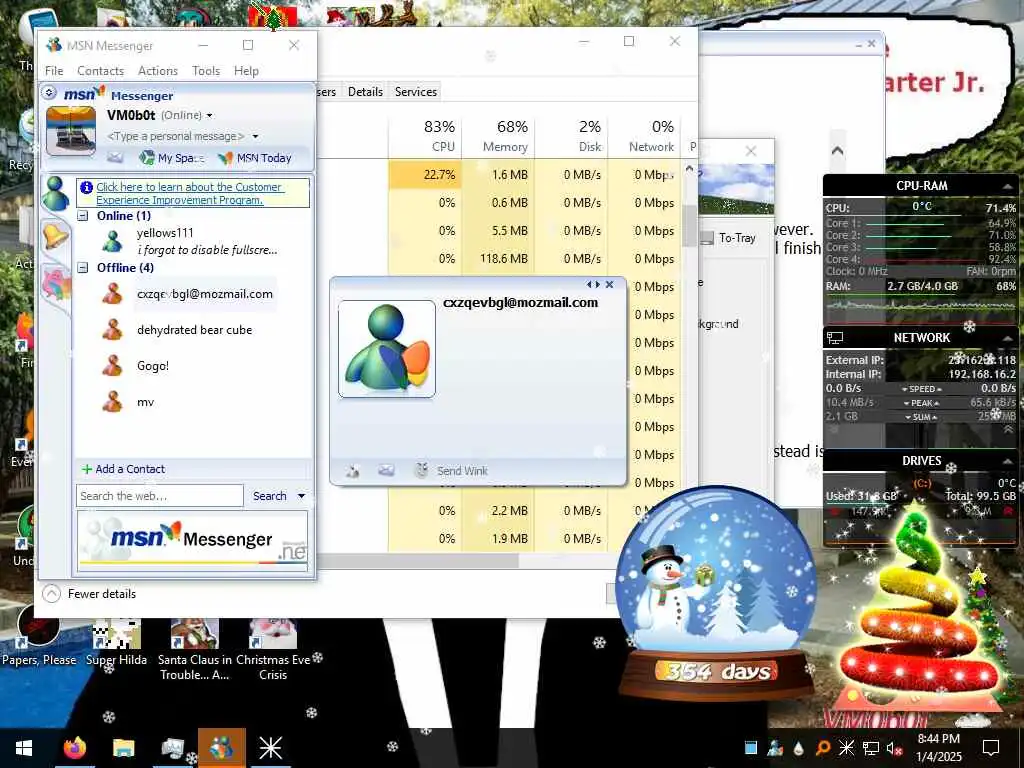Open the pink butterfly tab in Messenger sidebar
Viewport: 1024px width, 768px height.
(x=56, y=286)
